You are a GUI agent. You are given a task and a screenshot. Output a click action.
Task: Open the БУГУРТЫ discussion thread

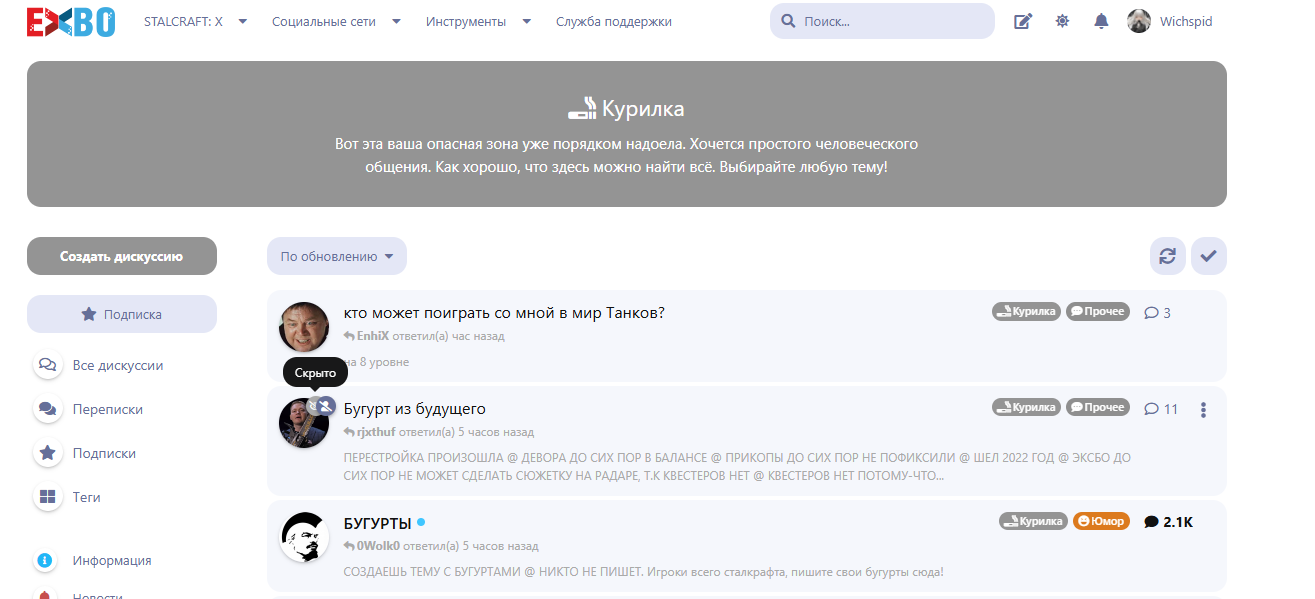(x=377, y=523)
